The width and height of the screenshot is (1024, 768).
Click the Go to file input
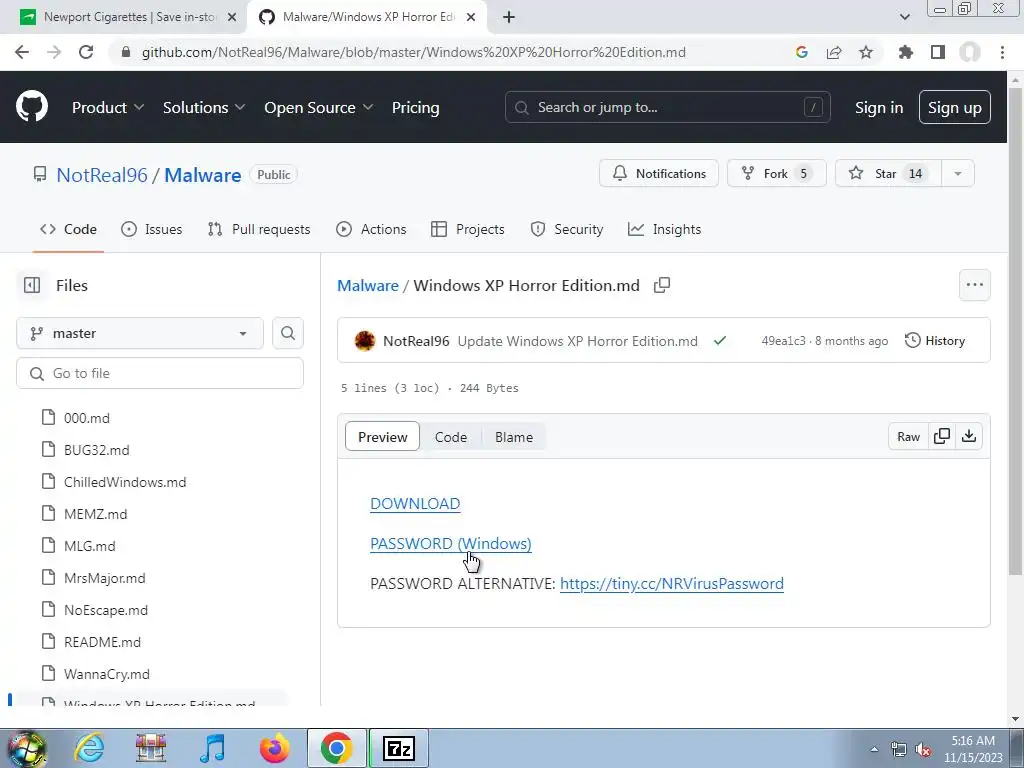pyautogui.click(x=159, y=373)
